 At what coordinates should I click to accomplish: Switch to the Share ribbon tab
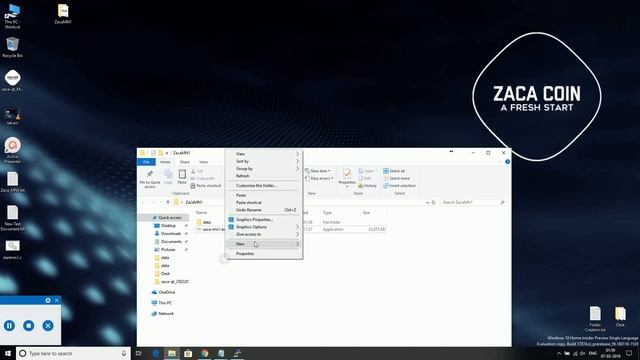pyautogui.click(x=184, y=162)
